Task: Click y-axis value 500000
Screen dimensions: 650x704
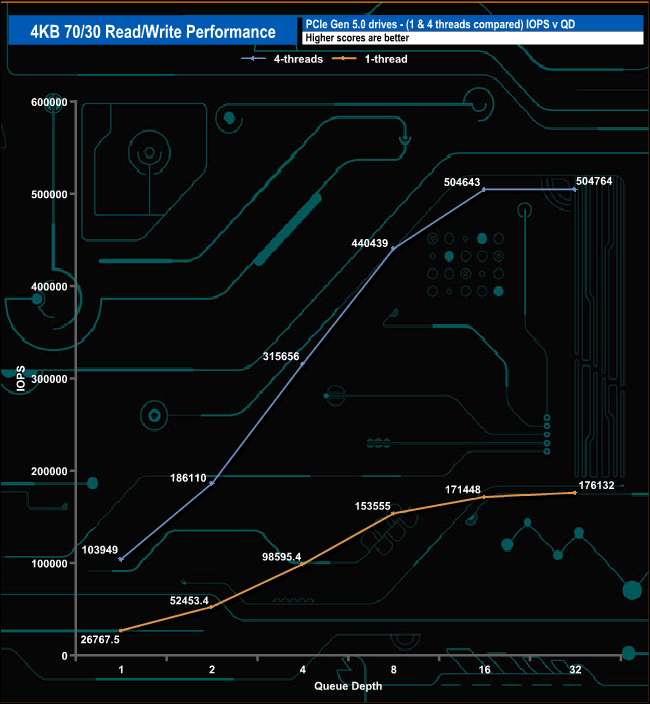Action: 49,194
